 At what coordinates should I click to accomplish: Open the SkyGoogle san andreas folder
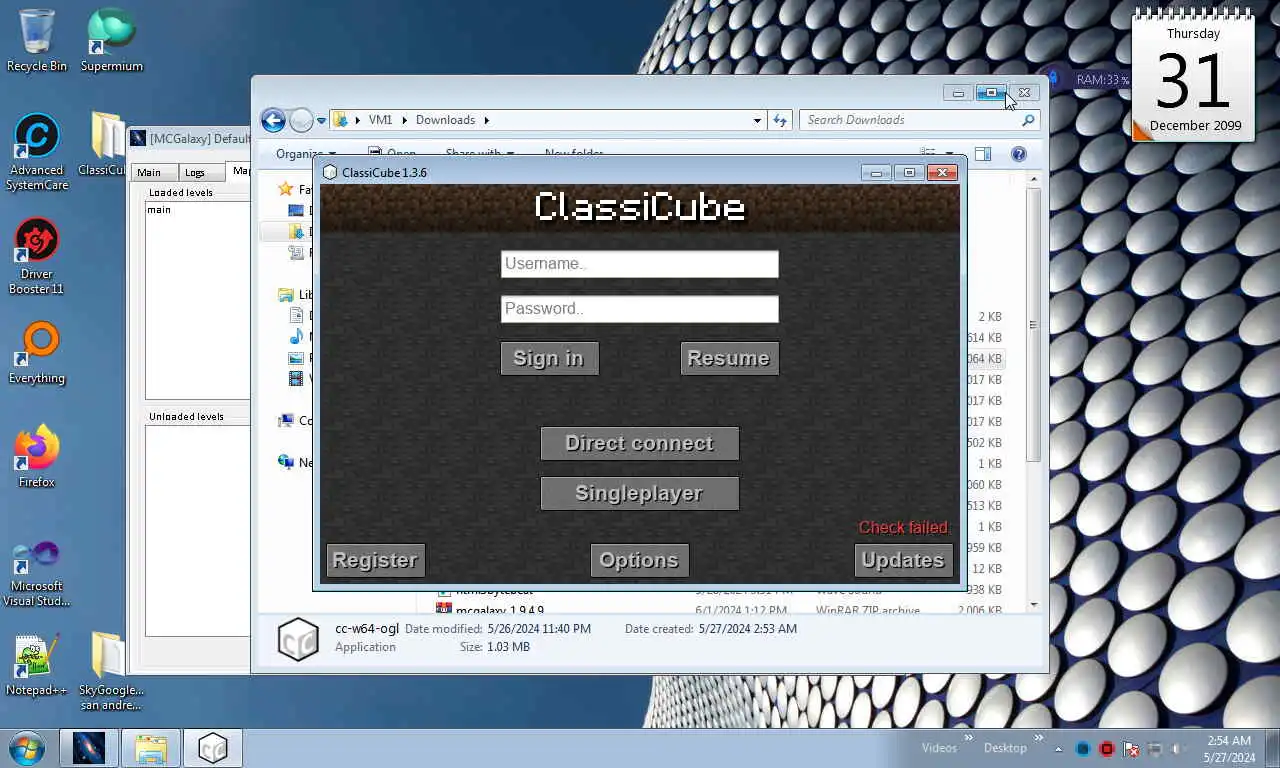pyautogui.click(x=111, y=670)
